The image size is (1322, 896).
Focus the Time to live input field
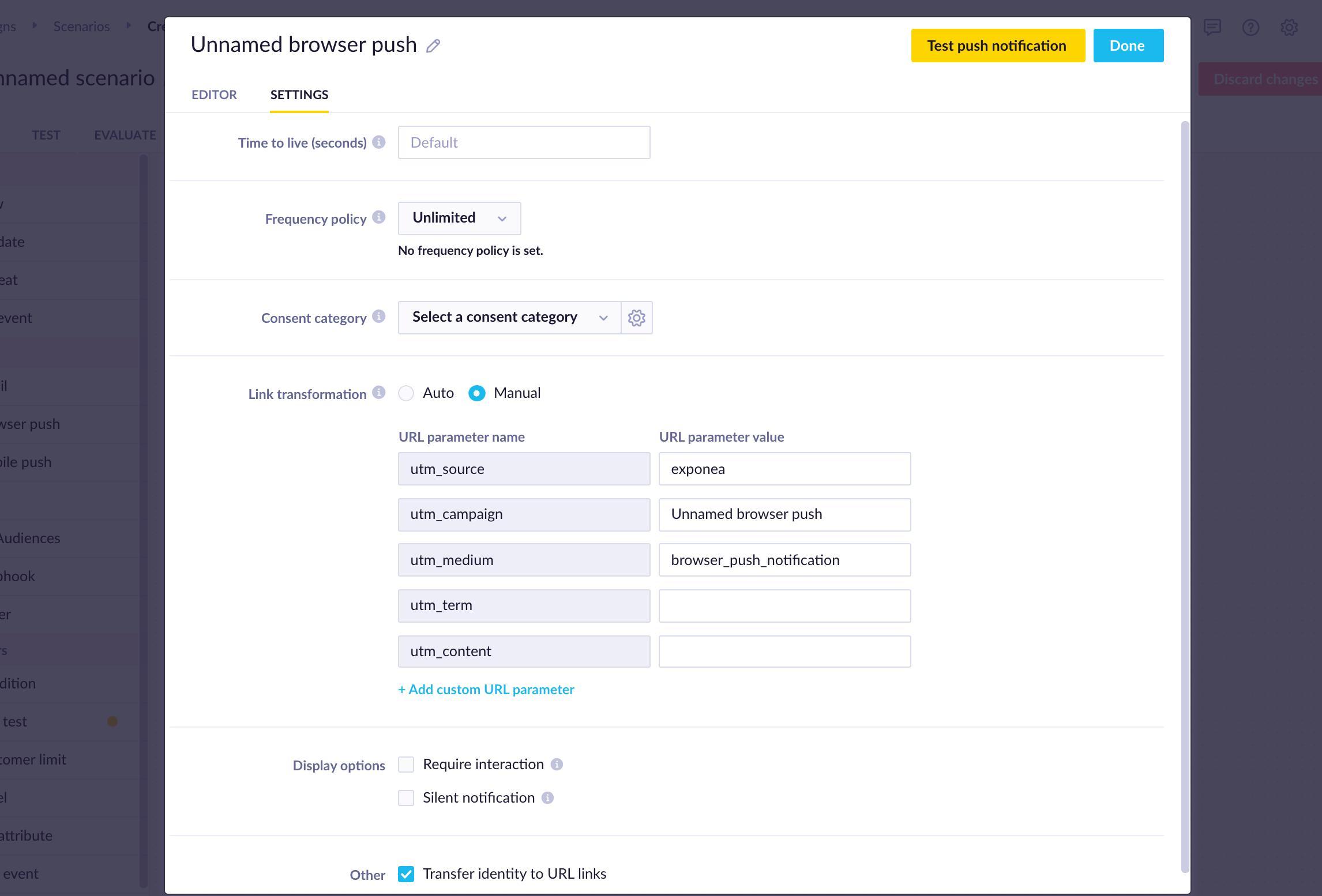point(524,142)
